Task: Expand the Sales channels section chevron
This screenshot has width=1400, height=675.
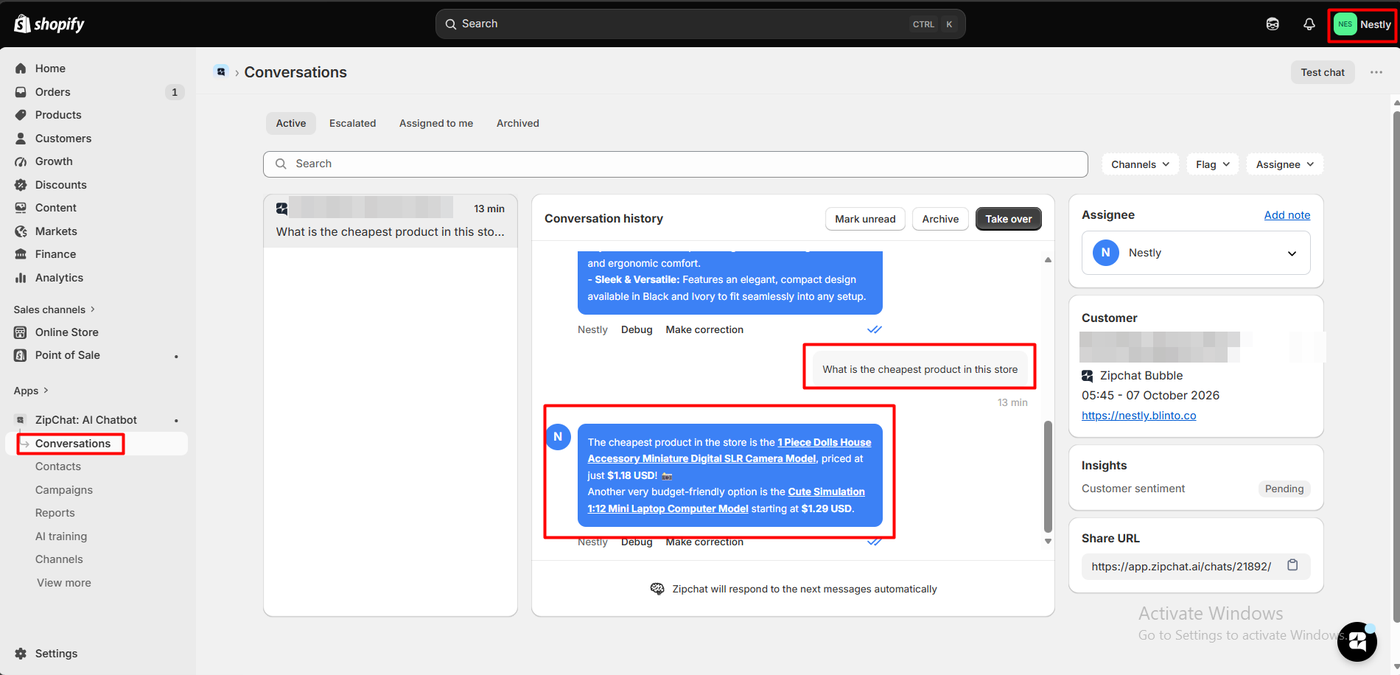Action: tap(93, 310)
